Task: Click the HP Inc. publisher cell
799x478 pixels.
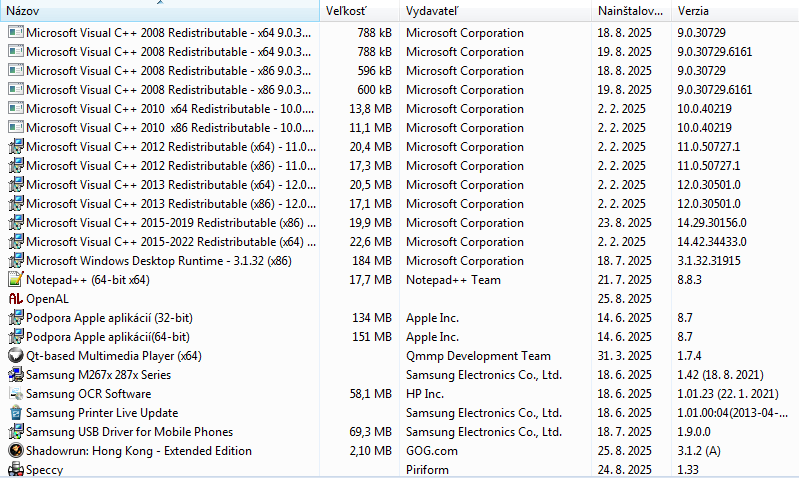Action: point(424,394)
